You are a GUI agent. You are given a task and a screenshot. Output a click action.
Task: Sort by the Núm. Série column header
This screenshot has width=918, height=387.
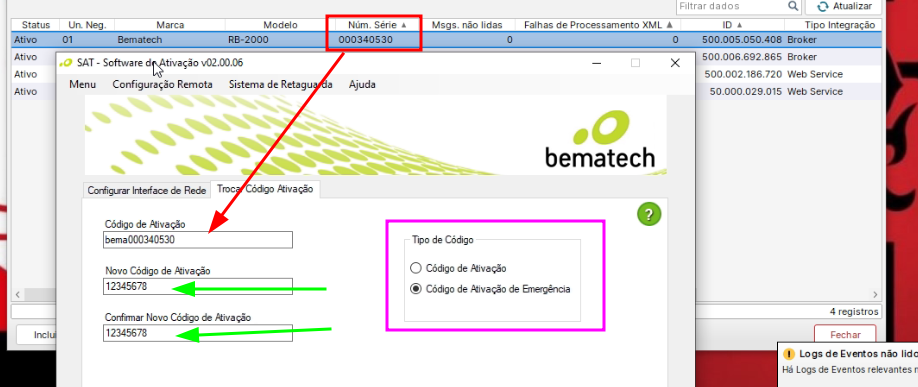coord(376,25)
